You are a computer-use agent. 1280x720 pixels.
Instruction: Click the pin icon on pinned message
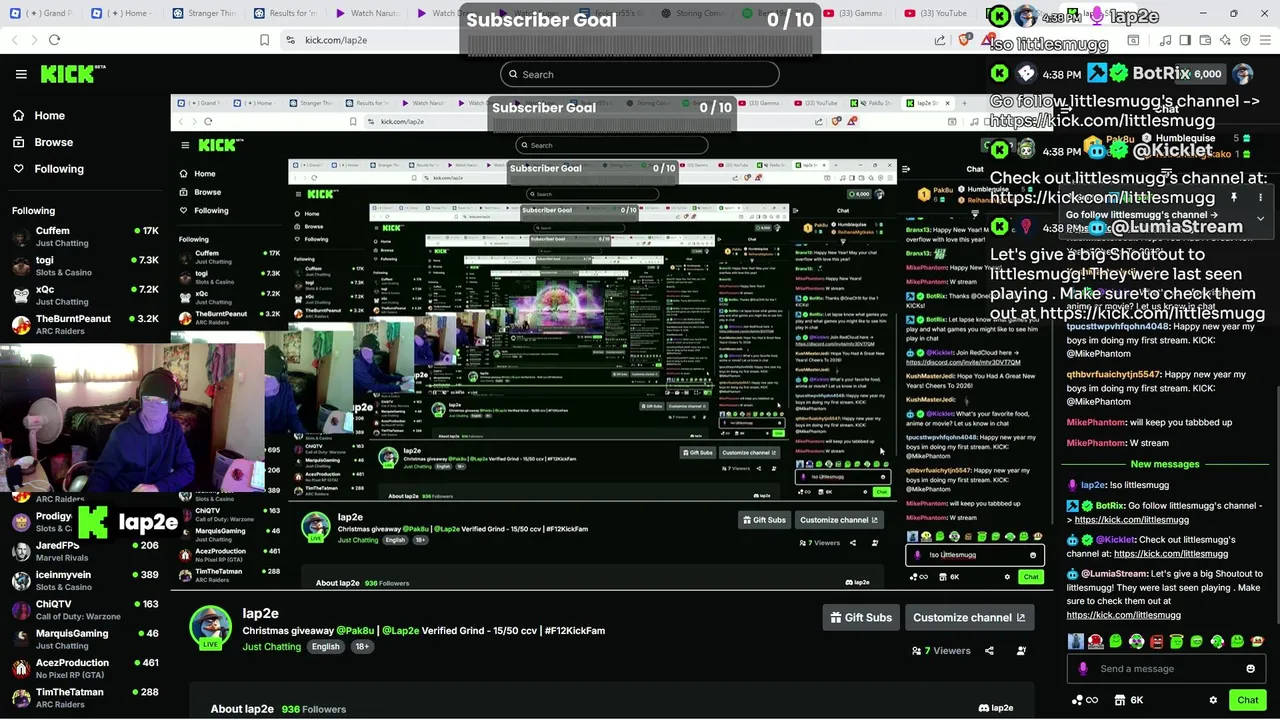pos(1234,198)
